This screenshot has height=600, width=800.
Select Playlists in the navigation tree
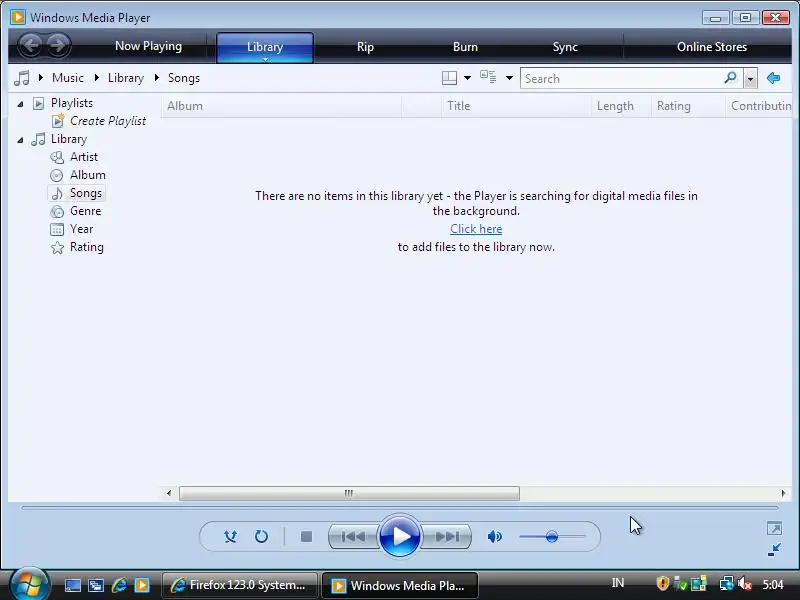tap(72, 103)
